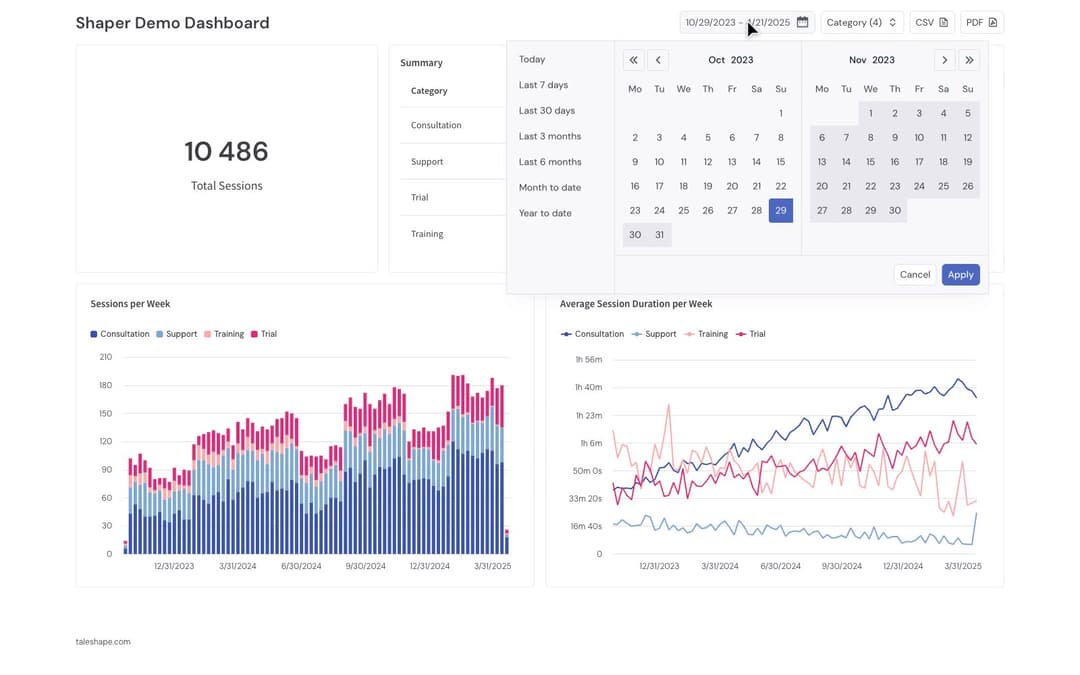Select October 29 in the calendar
Screen dimensions: 1080x675
pos(780,211)
